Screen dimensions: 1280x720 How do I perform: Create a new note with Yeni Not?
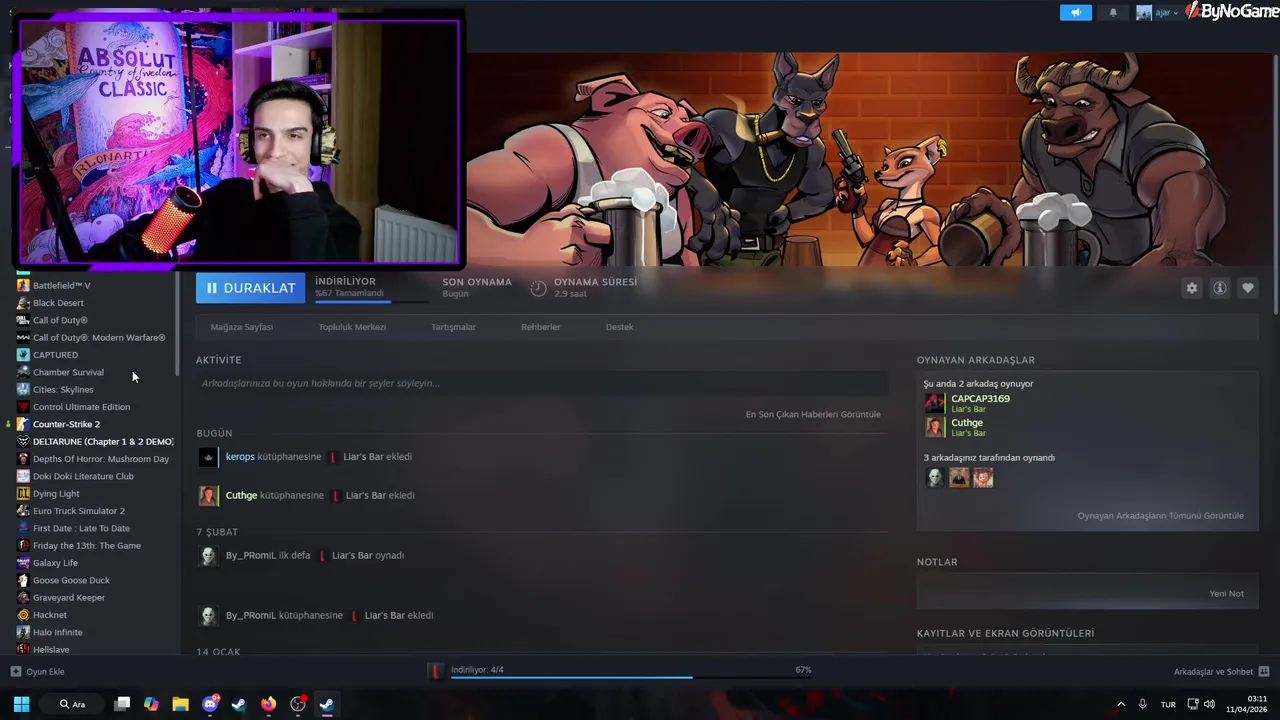coord(1226,594)
